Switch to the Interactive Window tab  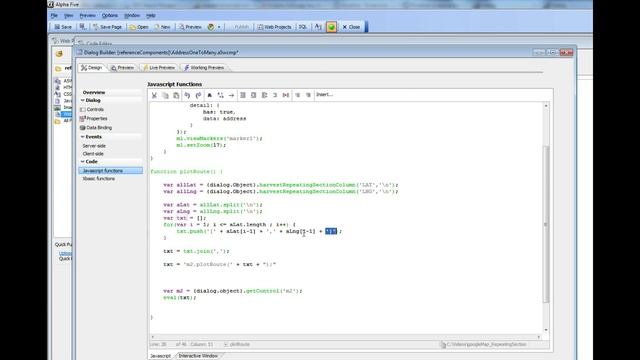[x=198, y=356]
